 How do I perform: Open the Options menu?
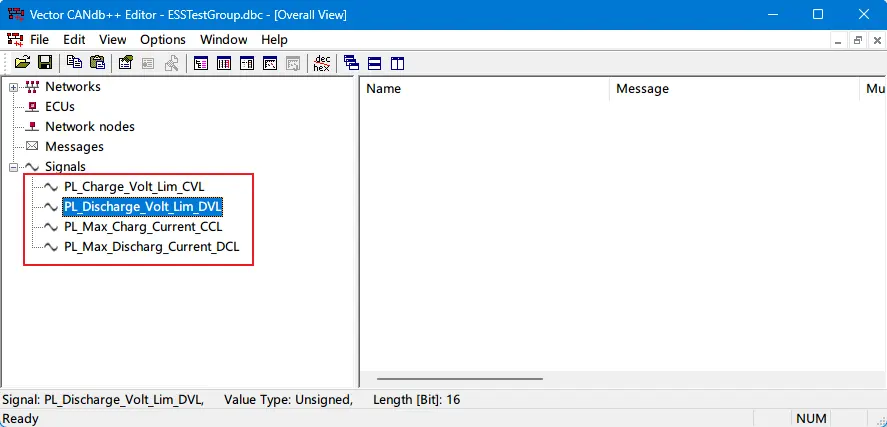[x=162, y=39]
